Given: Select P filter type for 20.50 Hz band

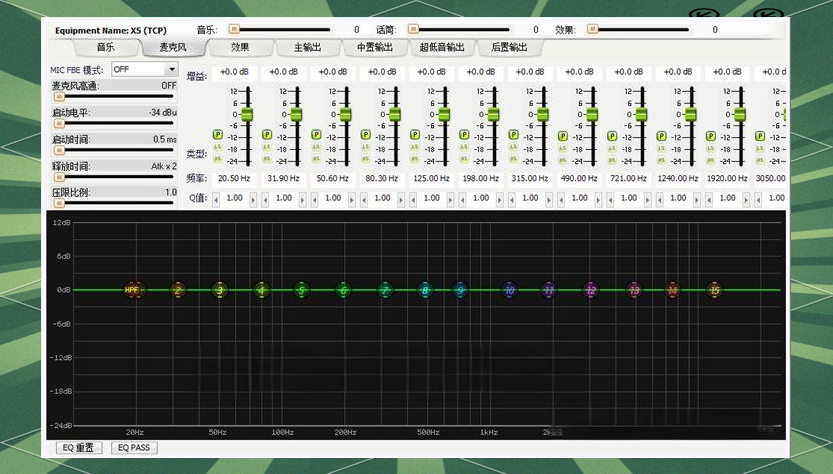Looking at the screenshot, I should (x=217, y=135).
